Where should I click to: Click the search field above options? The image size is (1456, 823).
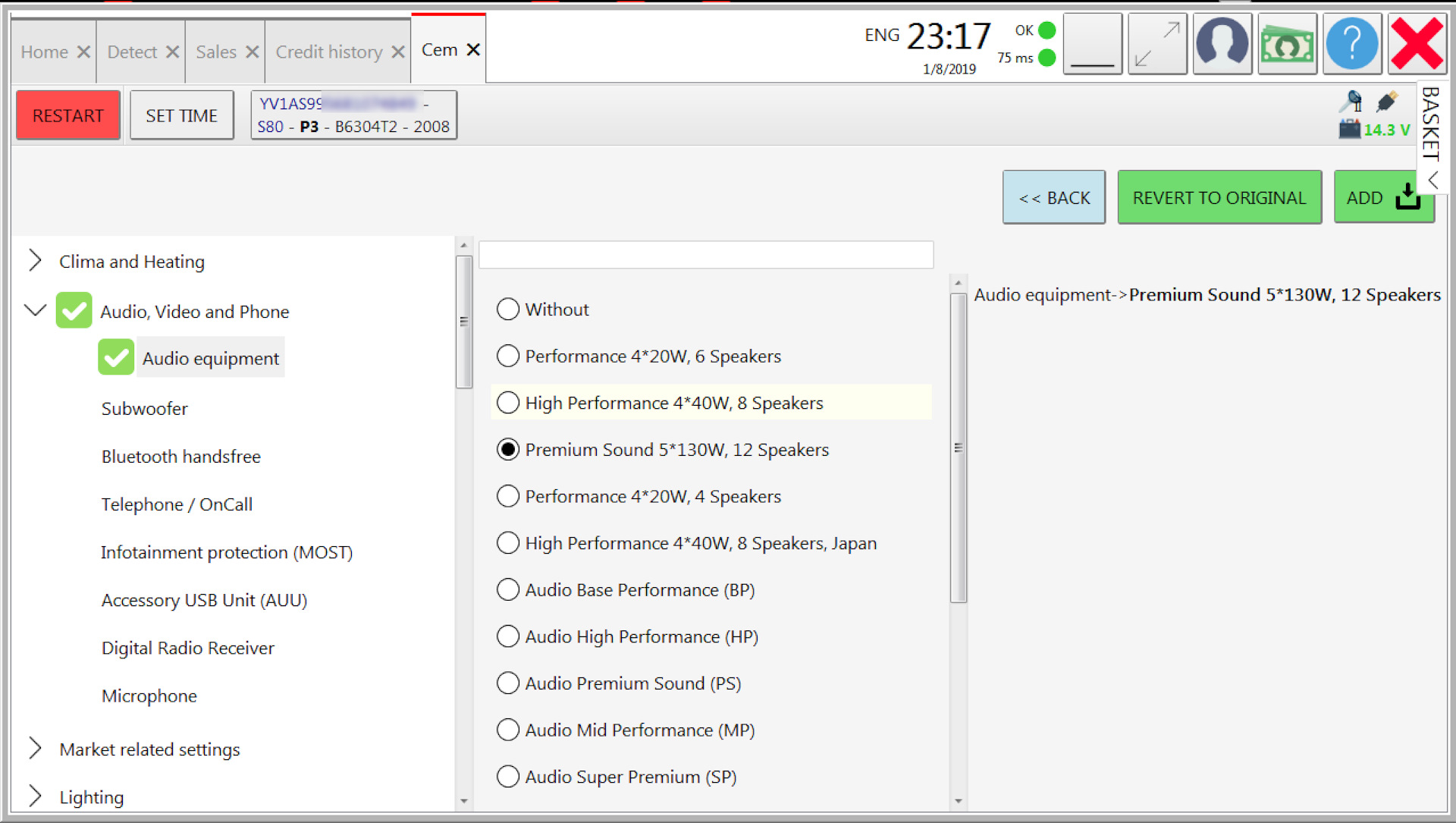(x=705, y=255)
